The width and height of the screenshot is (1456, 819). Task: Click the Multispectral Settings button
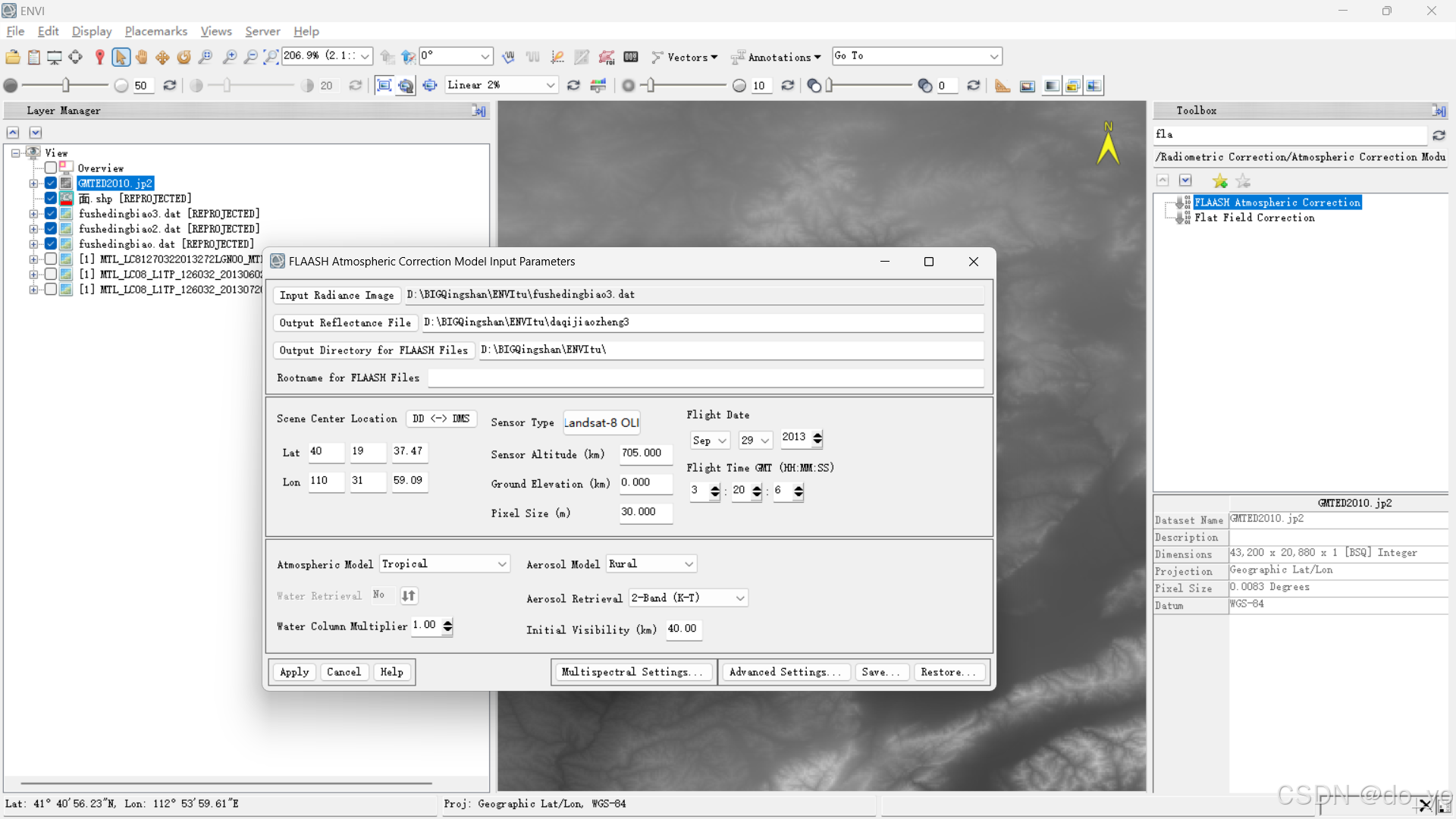(x=632, y=673)
